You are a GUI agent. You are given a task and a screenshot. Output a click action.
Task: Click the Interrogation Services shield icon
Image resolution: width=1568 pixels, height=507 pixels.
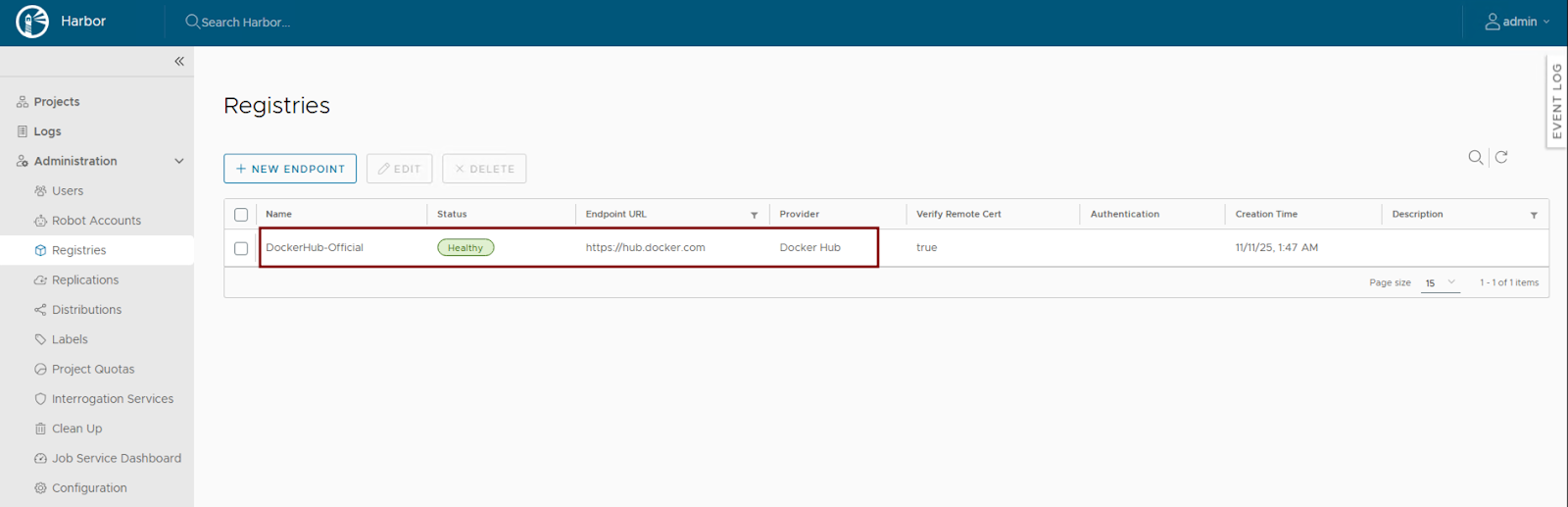pyautogui.click(x=40, y=399)
